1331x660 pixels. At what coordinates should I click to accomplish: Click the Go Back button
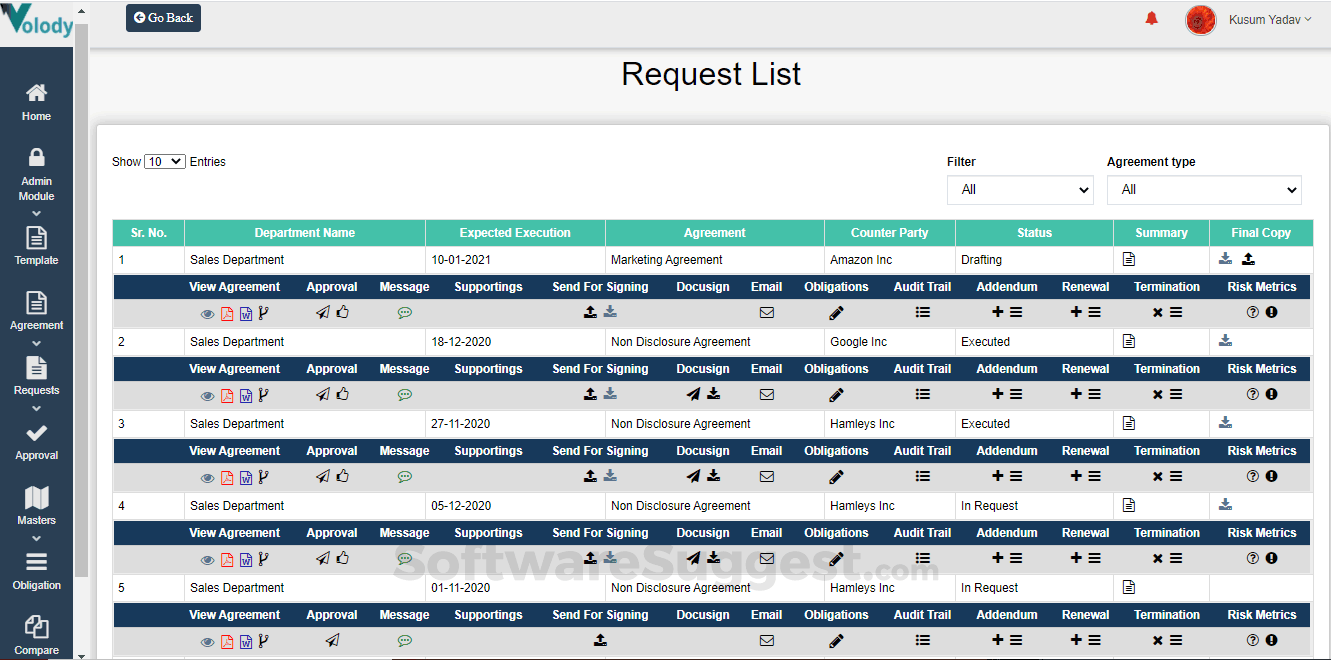pos(163,17)
